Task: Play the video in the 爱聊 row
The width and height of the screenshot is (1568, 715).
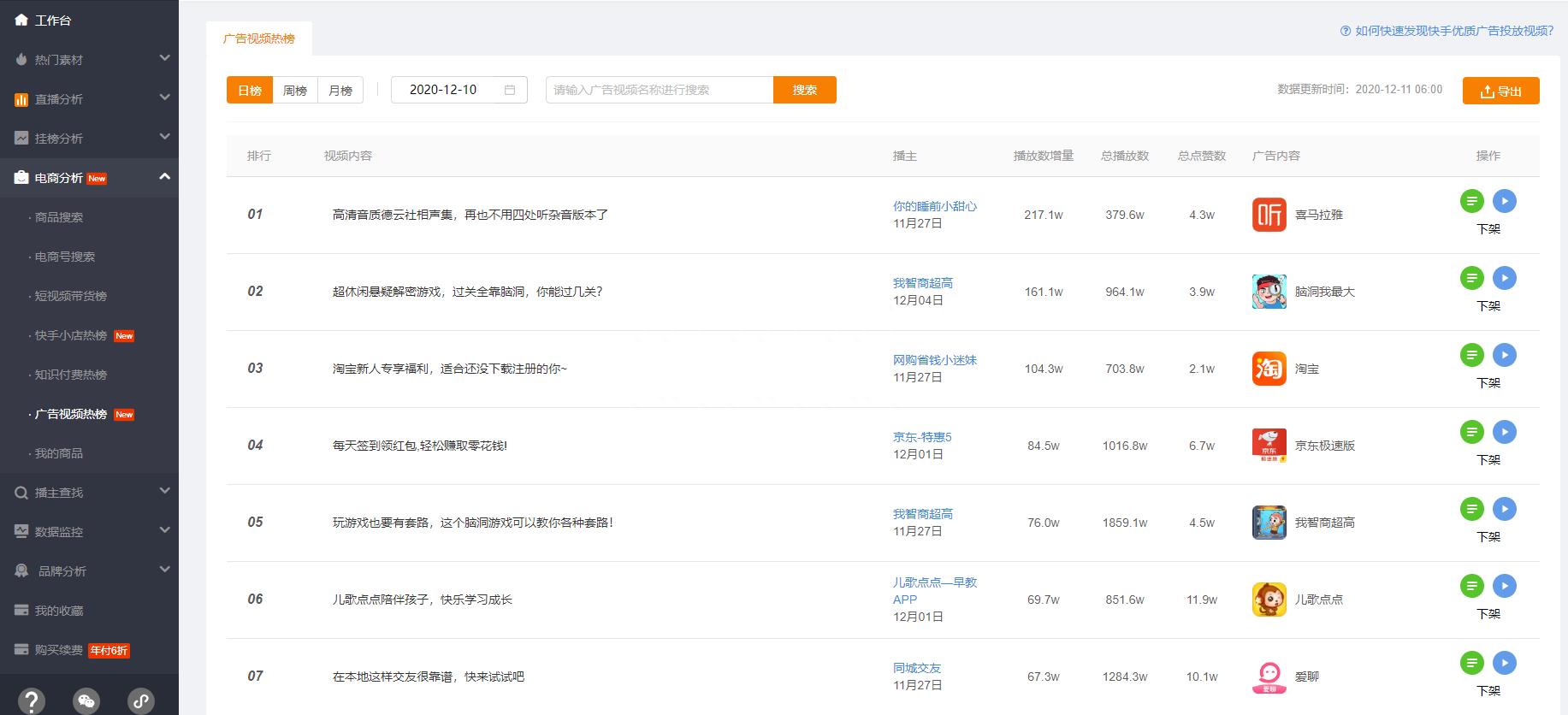Action: pyautogui.click(x=1505, y=663)
